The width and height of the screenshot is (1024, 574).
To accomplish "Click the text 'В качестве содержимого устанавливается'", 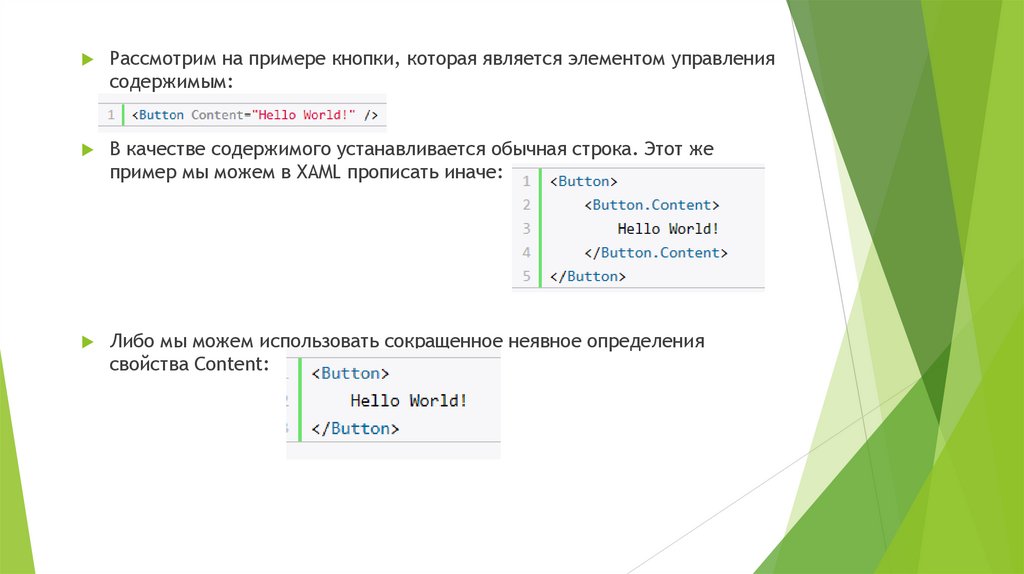I will [297, 149].
